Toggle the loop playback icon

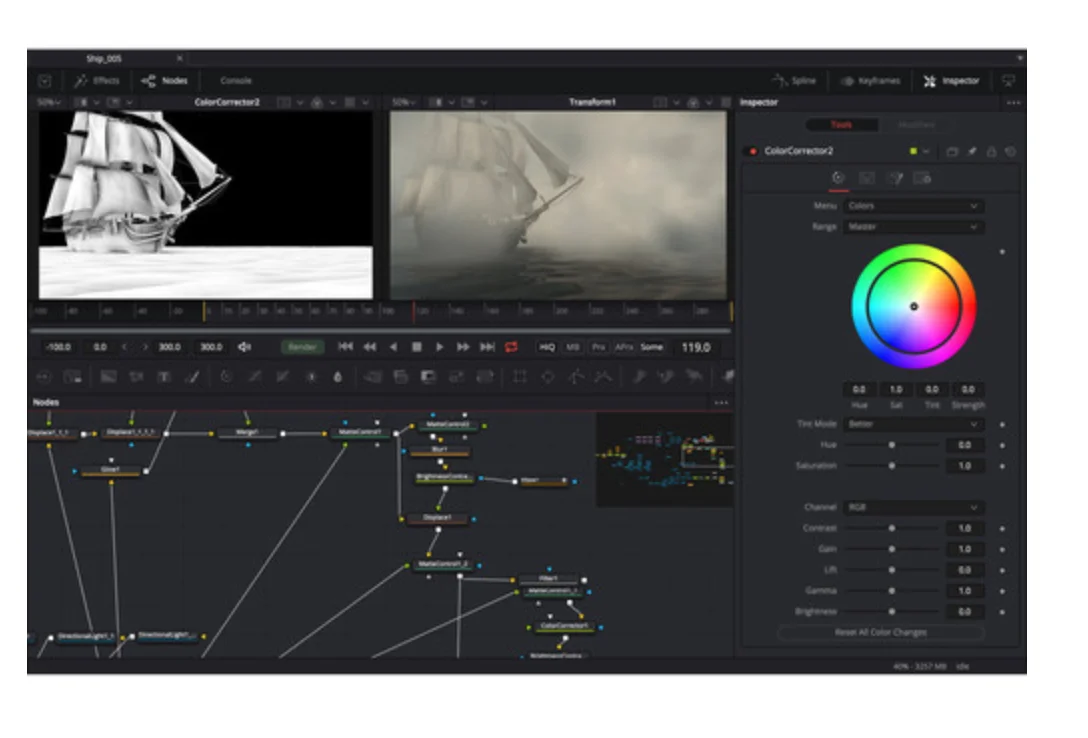[511, 347]
